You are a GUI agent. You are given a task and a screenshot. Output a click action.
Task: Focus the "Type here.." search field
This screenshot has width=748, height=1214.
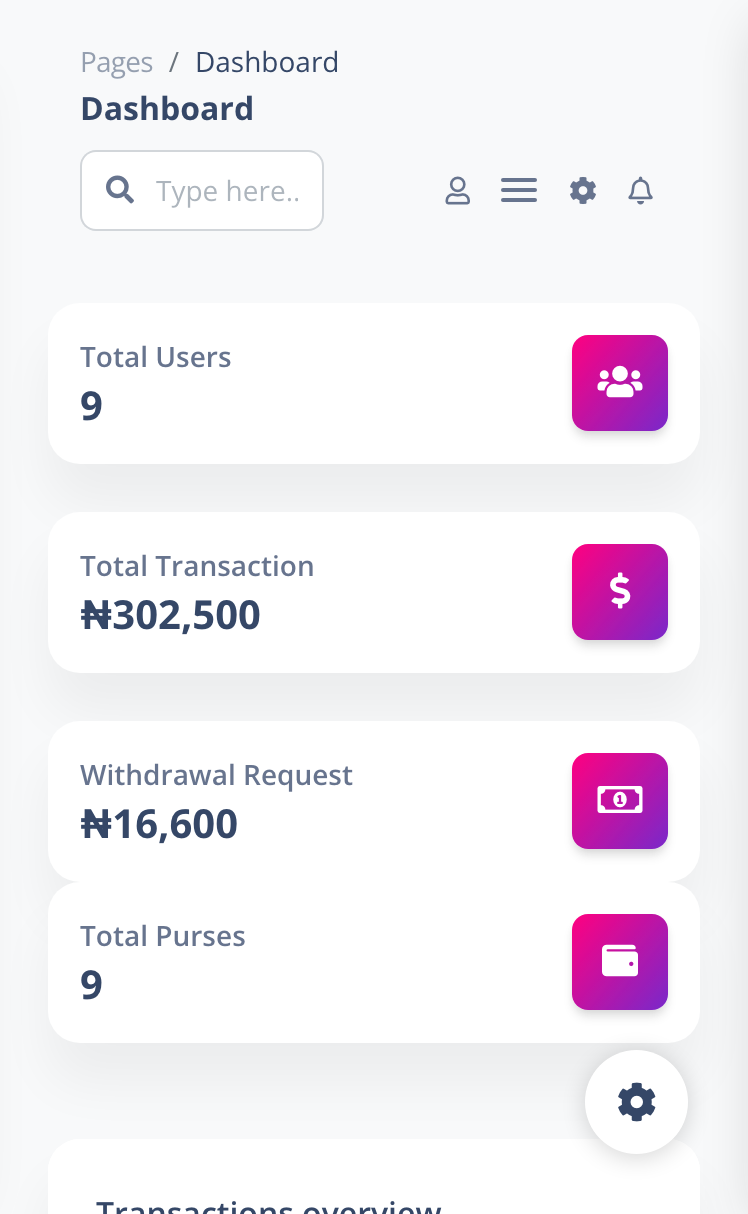[x=228, y=191]
